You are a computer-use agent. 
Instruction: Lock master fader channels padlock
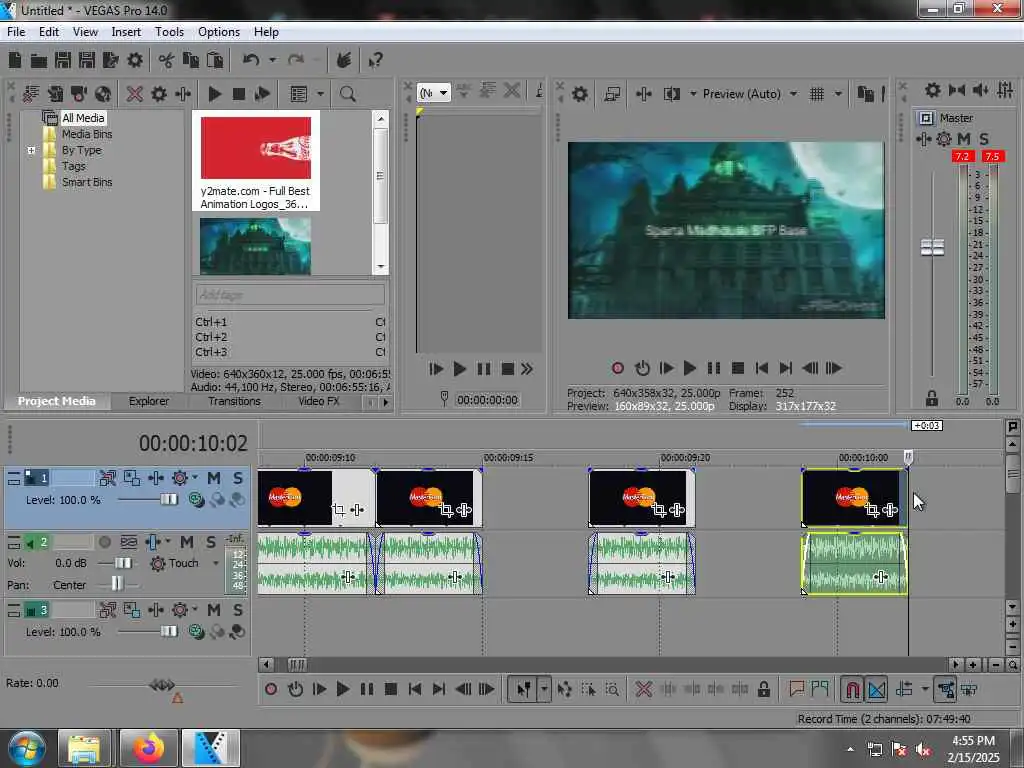tap(932, 398)
